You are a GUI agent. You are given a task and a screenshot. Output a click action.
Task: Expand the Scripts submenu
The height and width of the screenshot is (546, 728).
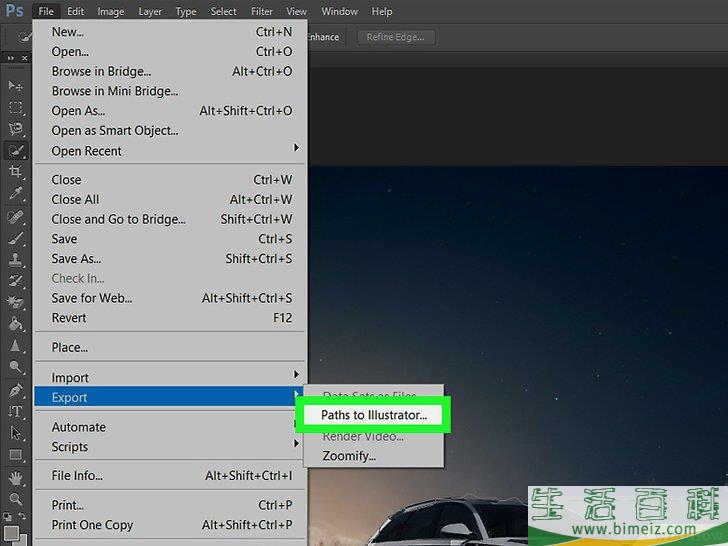170,446
